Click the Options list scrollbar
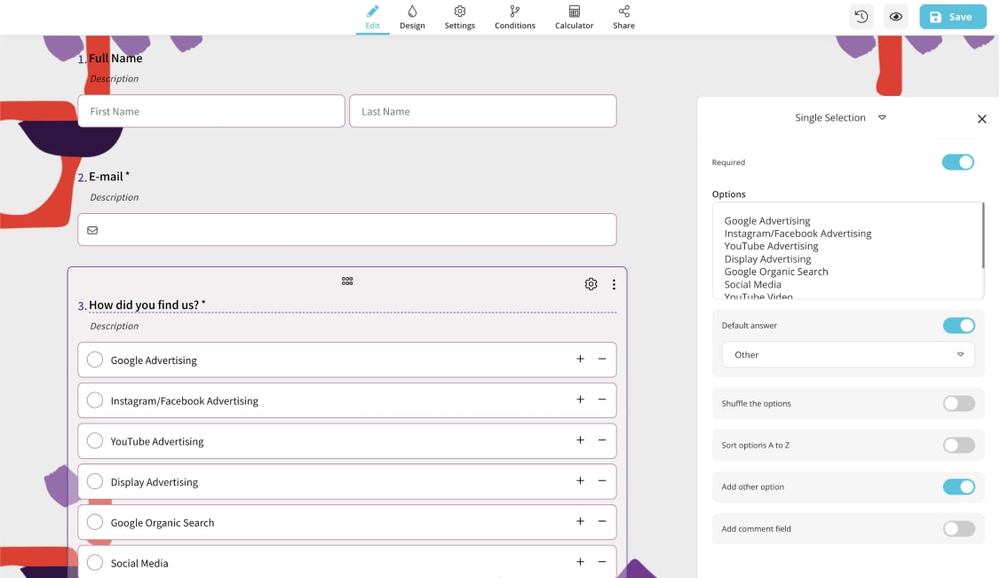Viewport: 1000px width, 578px height. [983, 235]
